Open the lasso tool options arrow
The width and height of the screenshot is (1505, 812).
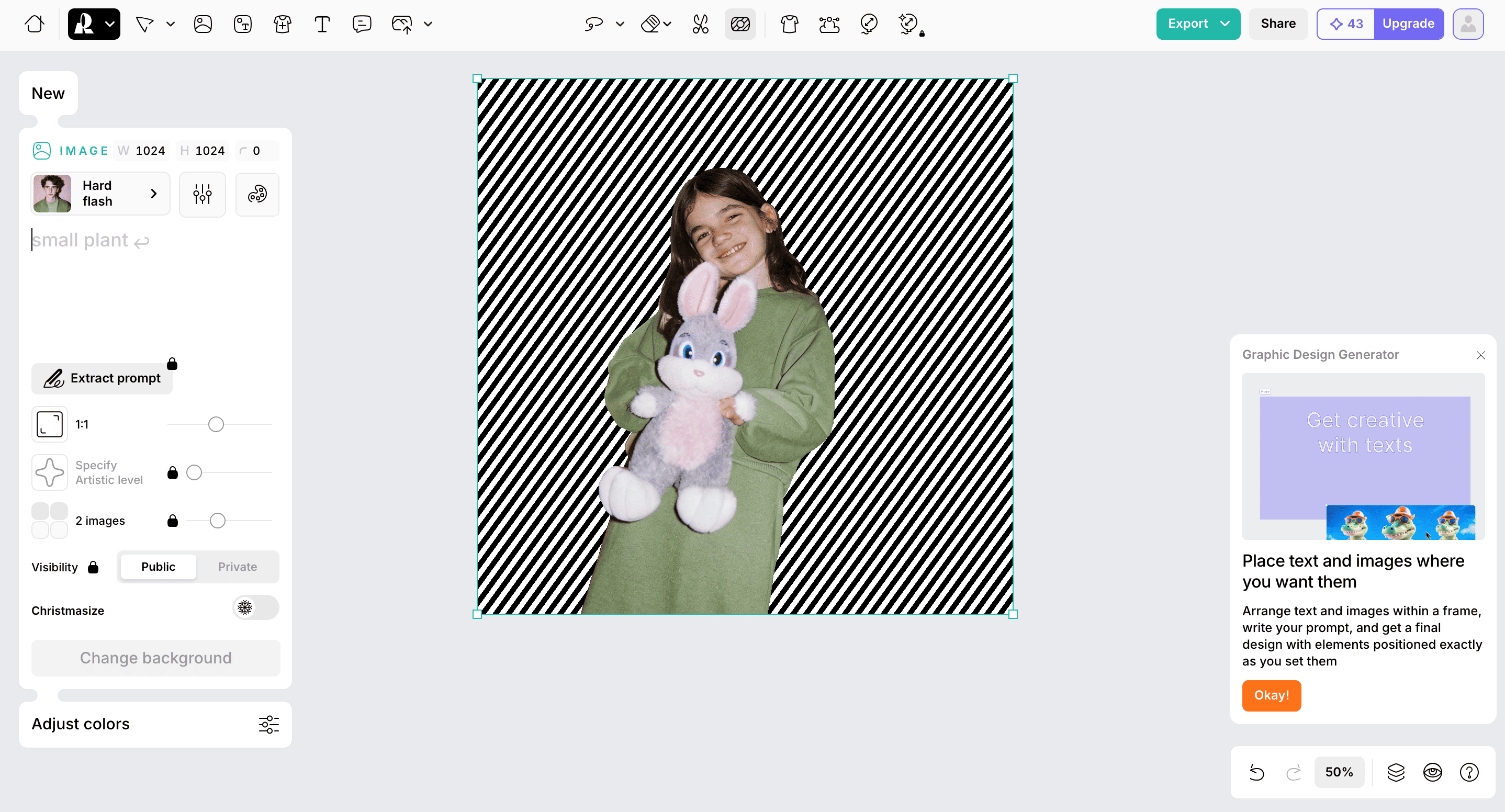pos(620,24)
